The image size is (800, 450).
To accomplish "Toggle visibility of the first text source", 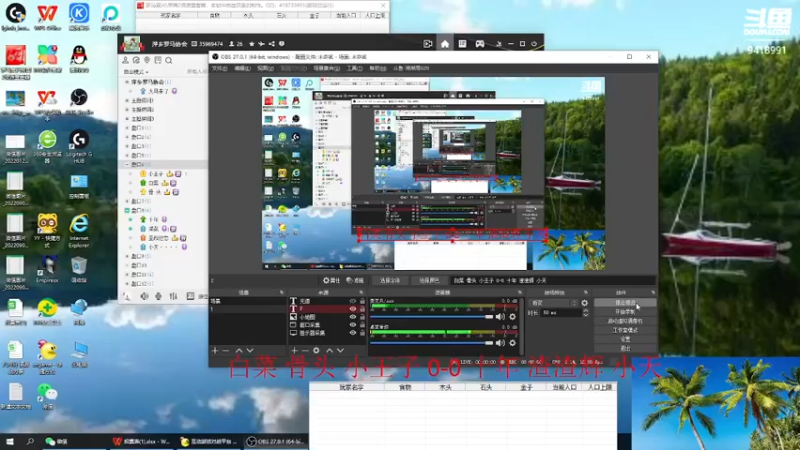I will (353, 301).
